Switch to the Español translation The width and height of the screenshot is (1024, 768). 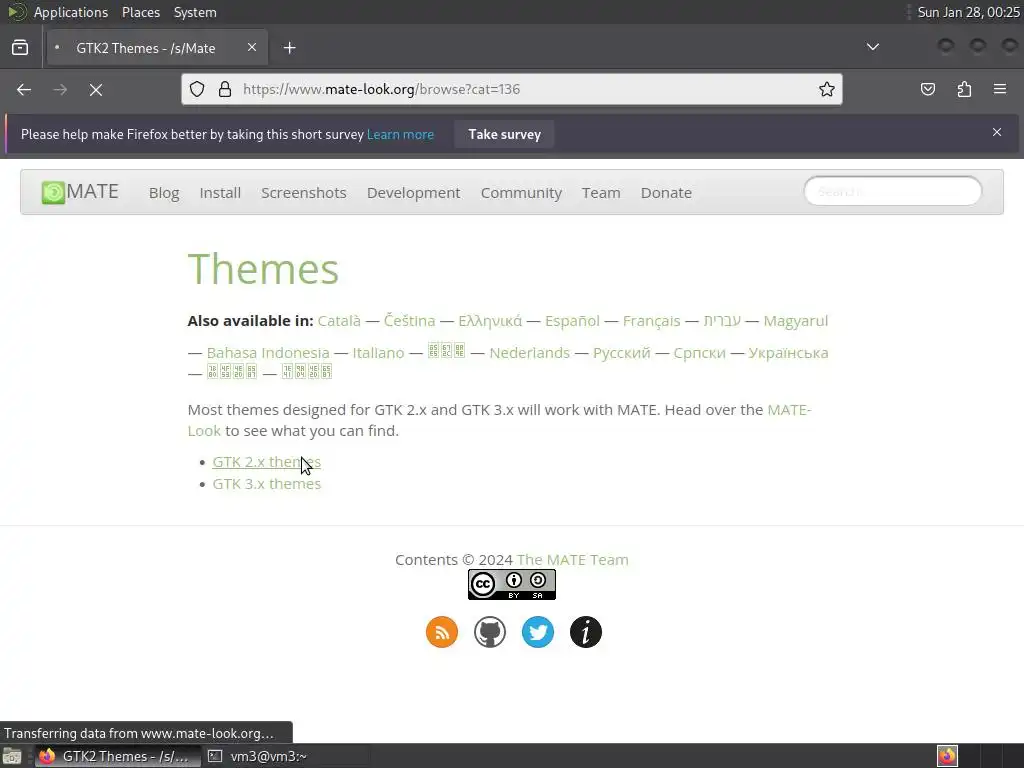point(572,321)
